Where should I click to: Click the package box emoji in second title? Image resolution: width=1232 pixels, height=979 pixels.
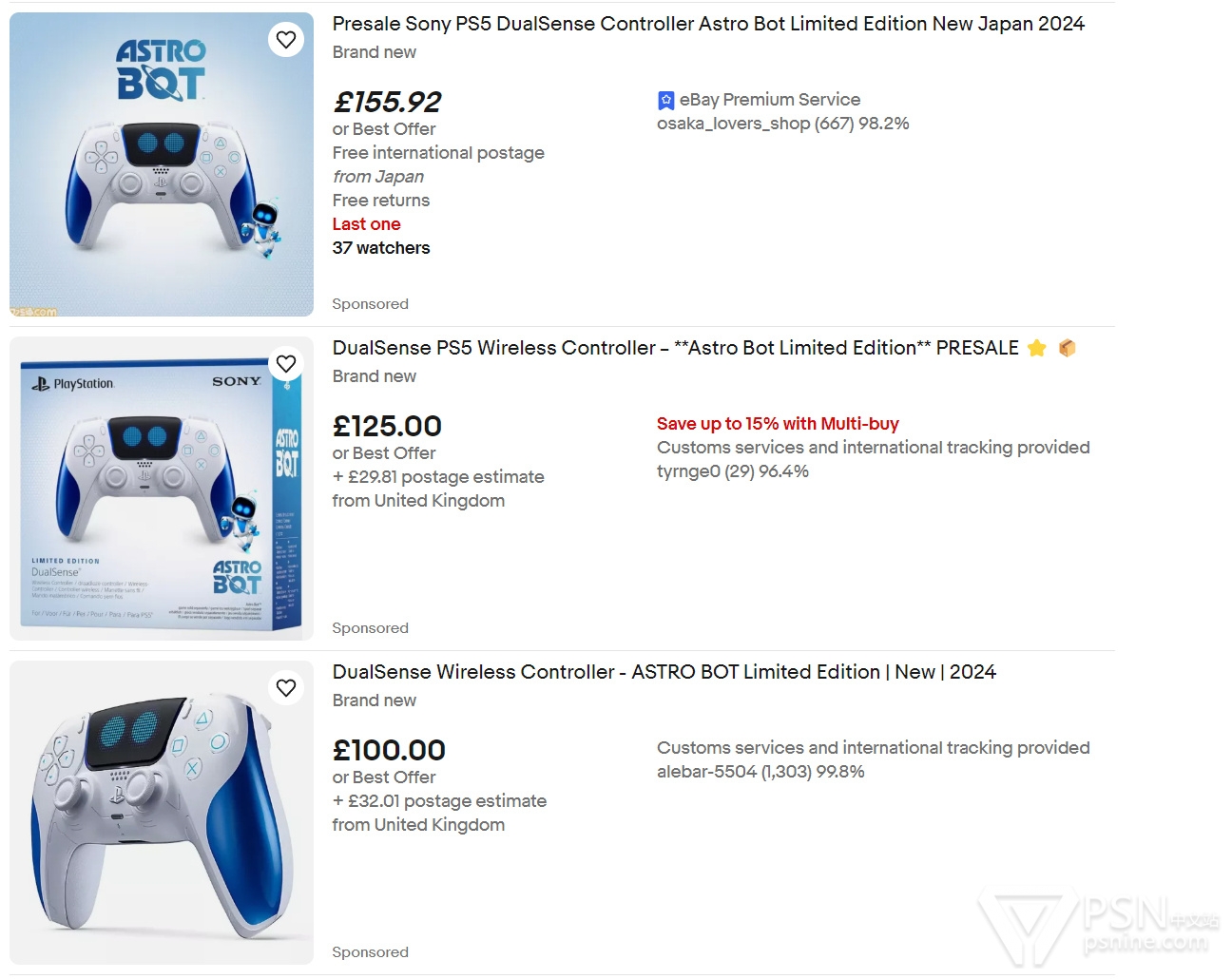(1067, 348)
